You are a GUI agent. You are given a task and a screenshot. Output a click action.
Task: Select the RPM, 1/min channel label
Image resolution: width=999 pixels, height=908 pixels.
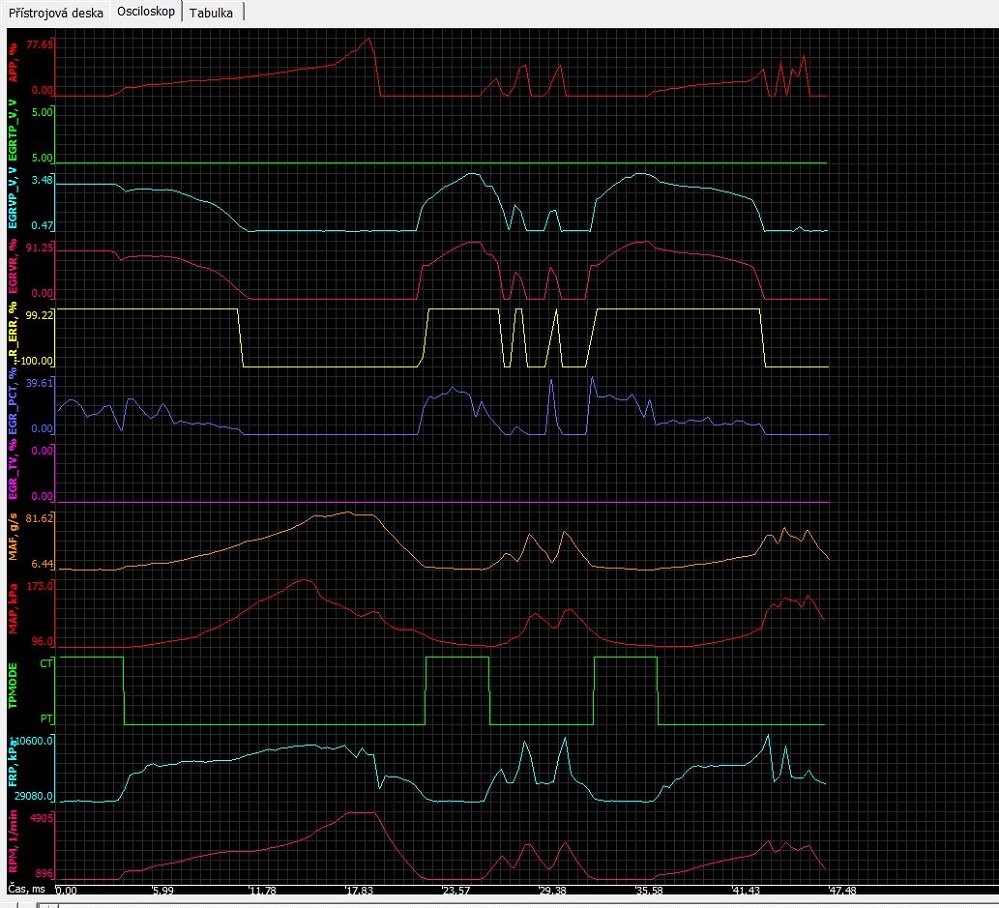point(12,845)
